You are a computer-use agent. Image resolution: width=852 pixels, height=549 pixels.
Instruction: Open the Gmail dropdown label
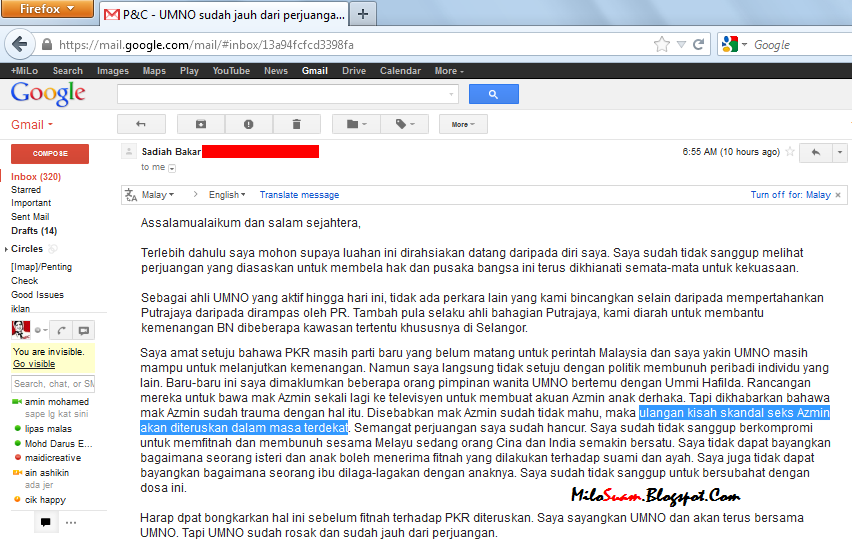click(x=32, y=124)
